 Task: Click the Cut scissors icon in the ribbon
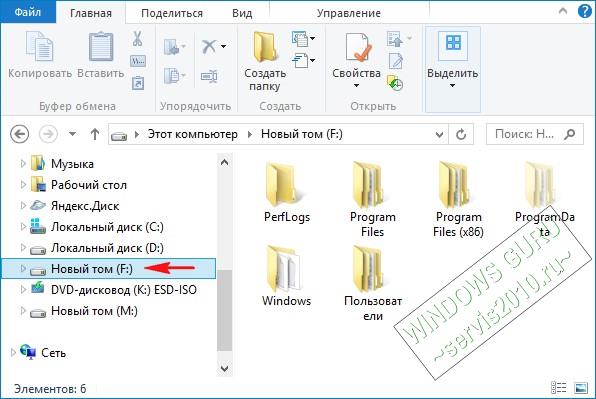point(137,38)
